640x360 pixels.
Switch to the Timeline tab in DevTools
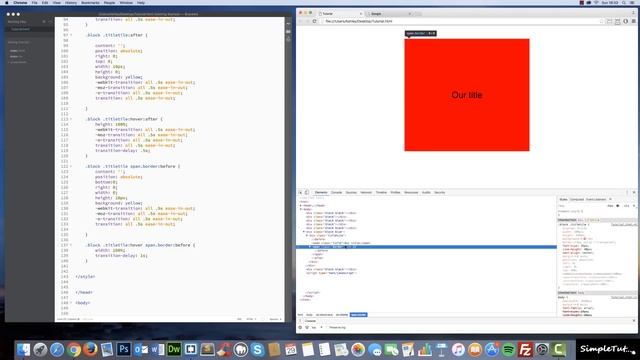pos(381,192)
